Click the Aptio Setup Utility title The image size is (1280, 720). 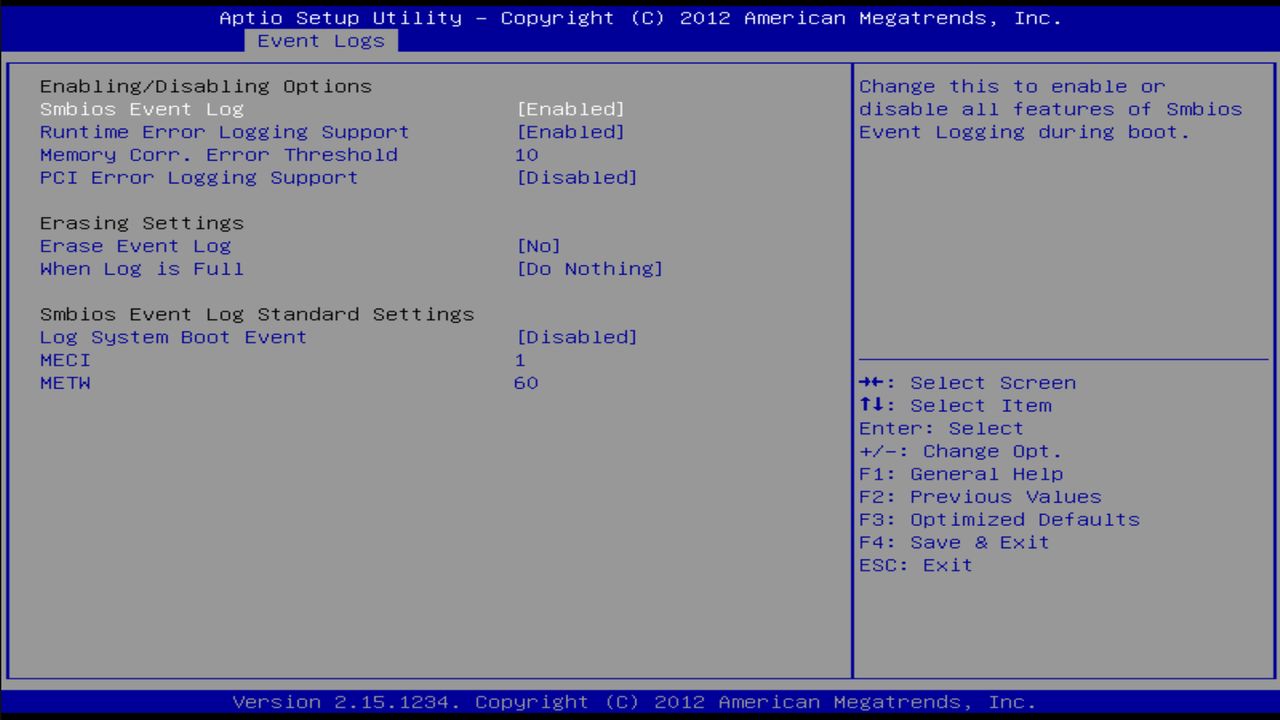pos(640,18)
